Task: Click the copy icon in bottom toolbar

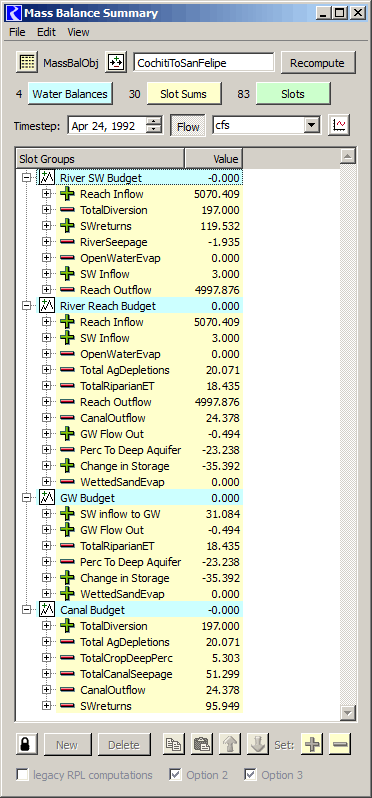Action: (174, 745)
